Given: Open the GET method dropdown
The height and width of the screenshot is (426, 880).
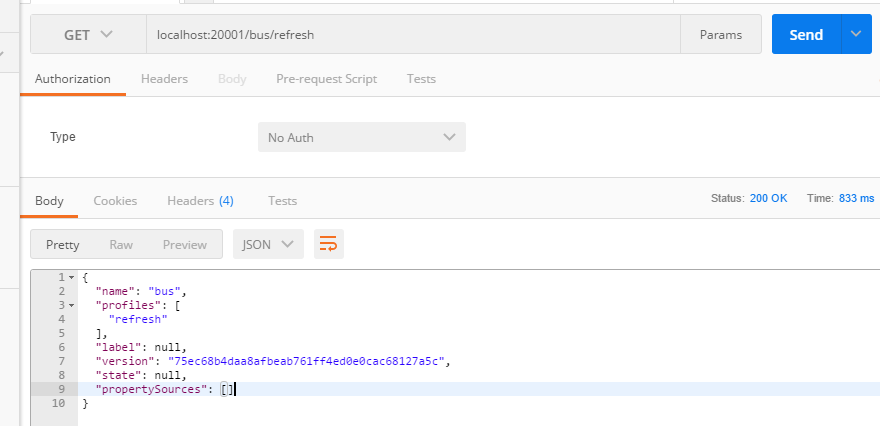Looking at the screenshot, I should click(x=89, y=35).
